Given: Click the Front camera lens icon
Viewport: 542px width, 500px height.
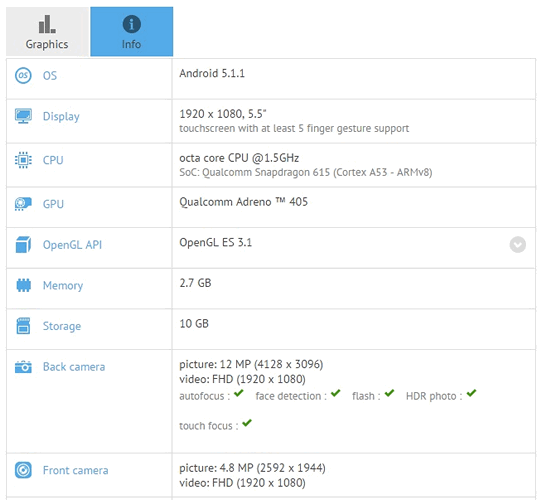Looking at the screenshot, I should (x=23, y=470).
